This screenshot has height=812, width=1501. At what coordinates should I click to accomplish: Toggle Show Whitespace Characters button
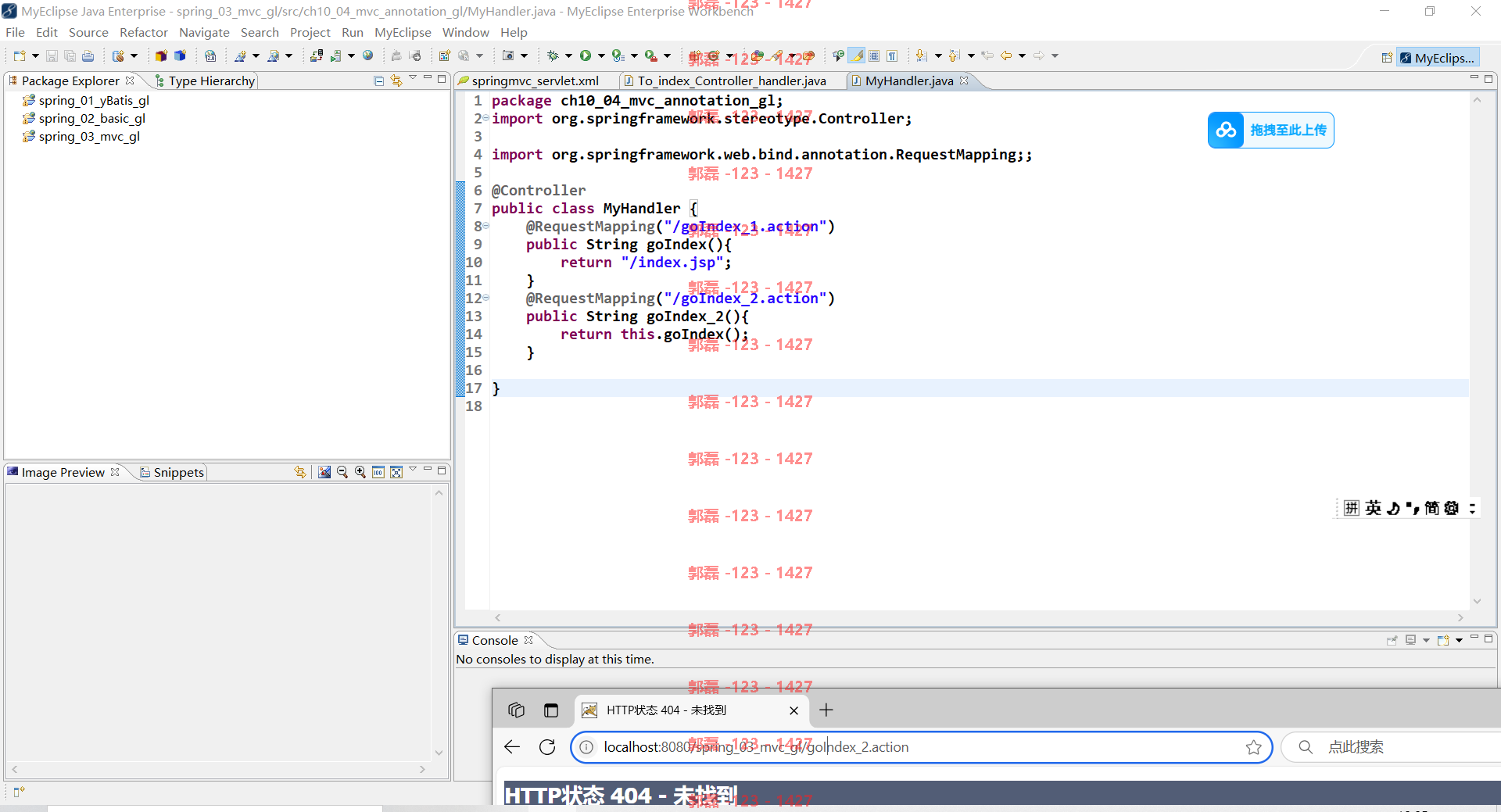click(892, 55)
